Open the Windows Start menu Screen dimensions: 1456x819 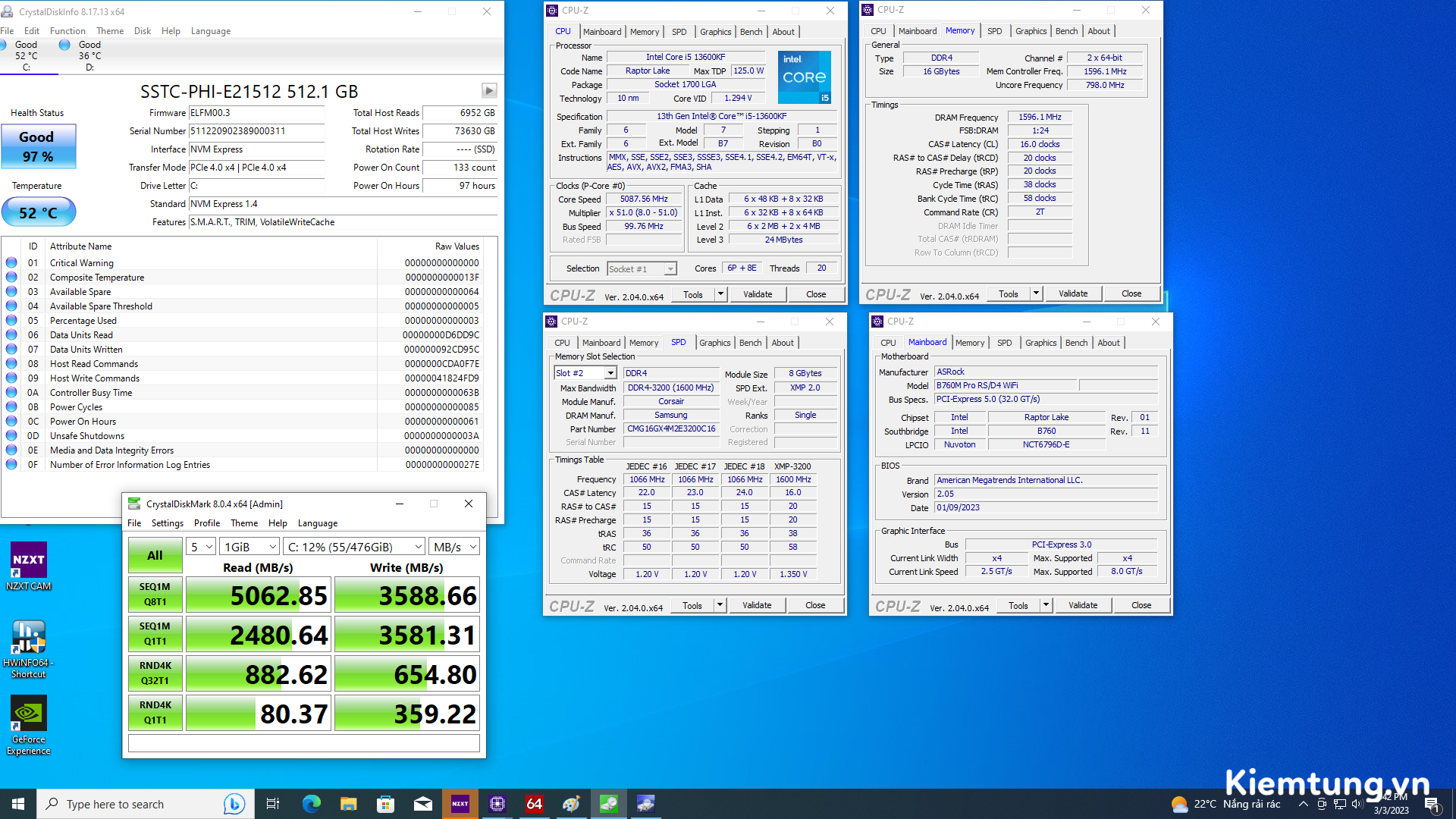click(18, 804)
